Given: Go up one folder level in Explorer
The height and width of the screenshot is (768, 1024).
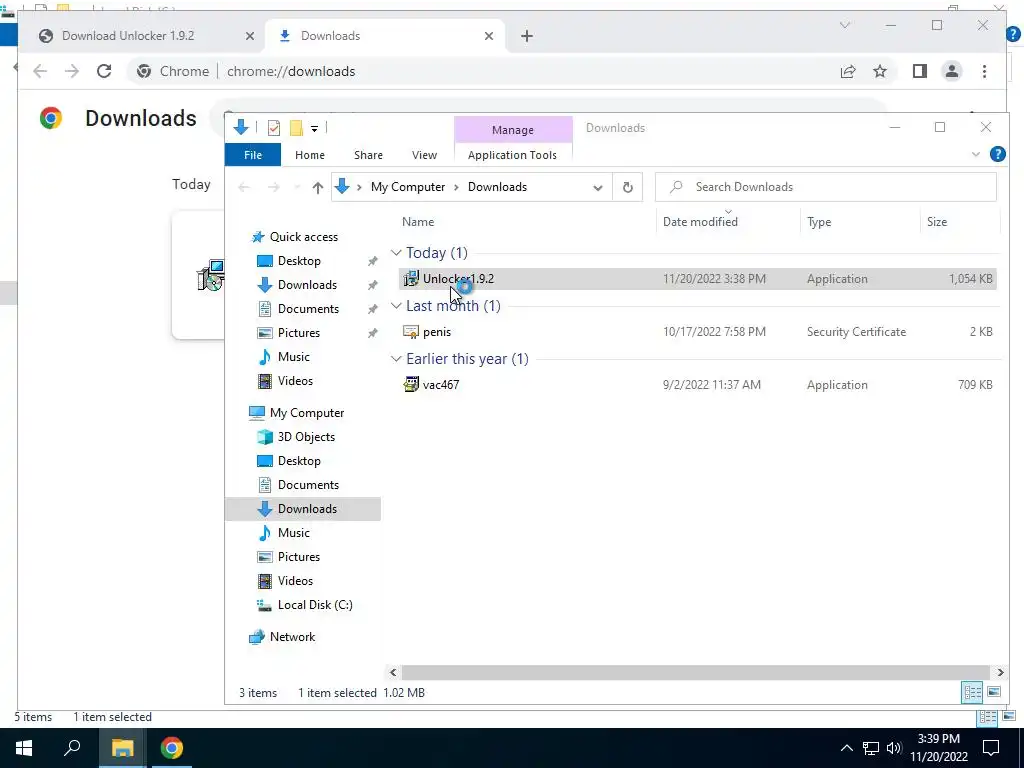Looking at the screenshot, I should 317,187.
